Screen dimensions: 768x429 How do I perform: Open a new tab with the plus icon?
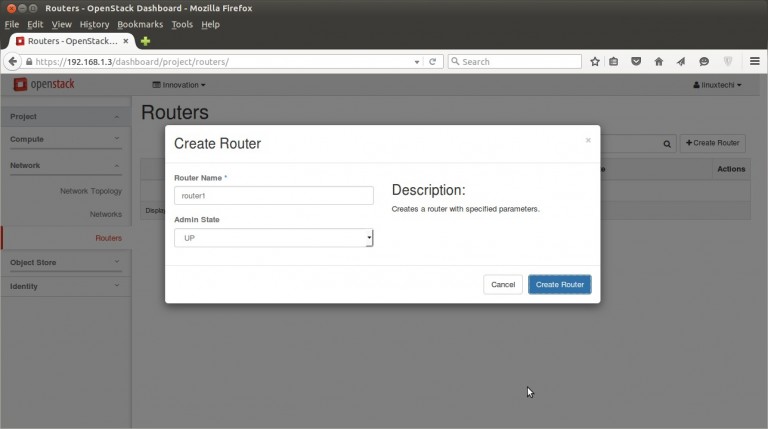tap(145, 41)
